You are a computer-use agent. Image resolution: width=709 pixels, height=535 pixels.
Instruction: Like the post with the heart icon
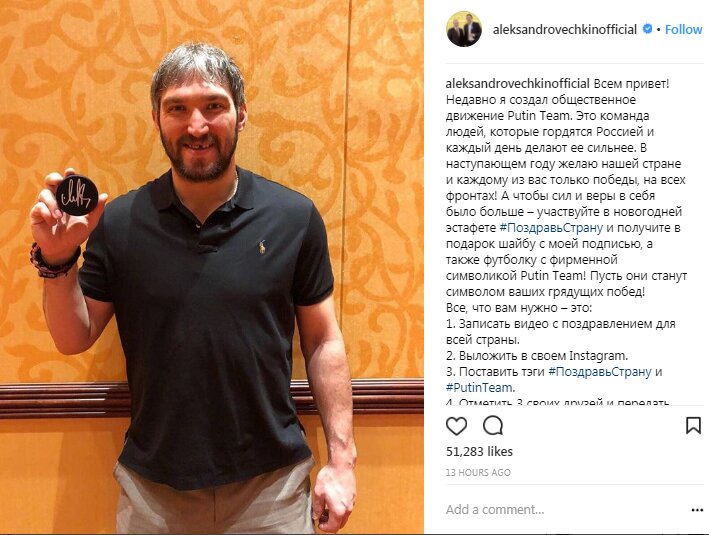(x=456, y=426)
